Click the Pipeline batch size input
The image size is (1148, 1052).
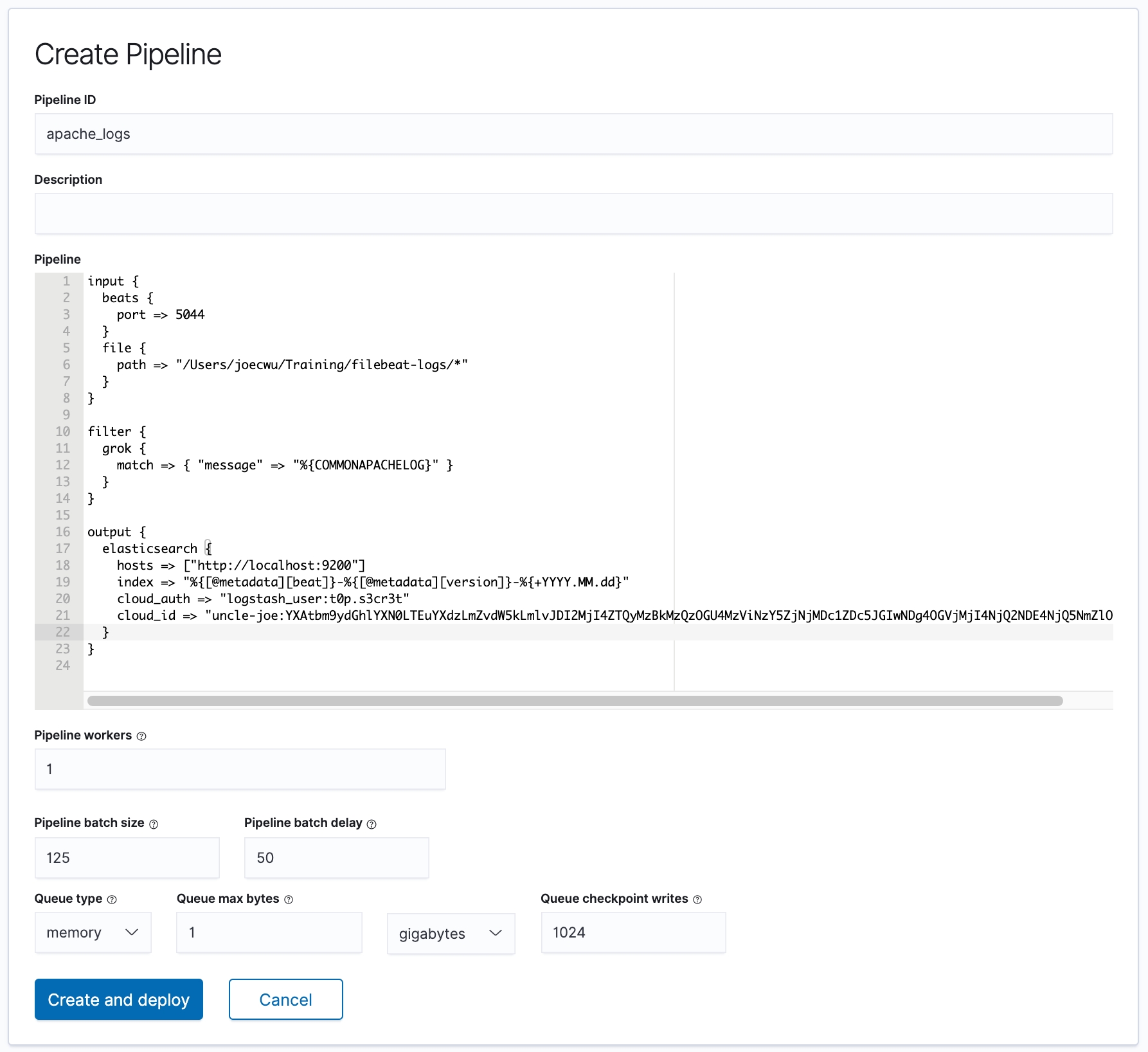(x=127, y=858)
